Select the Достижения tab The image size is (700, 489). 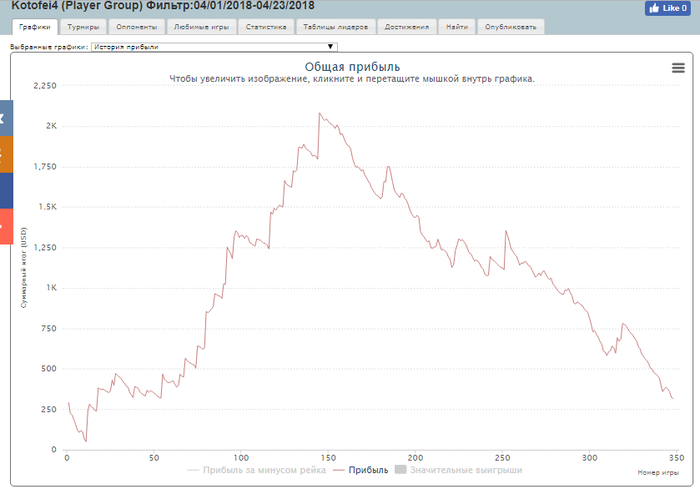(x=407, y=27)
